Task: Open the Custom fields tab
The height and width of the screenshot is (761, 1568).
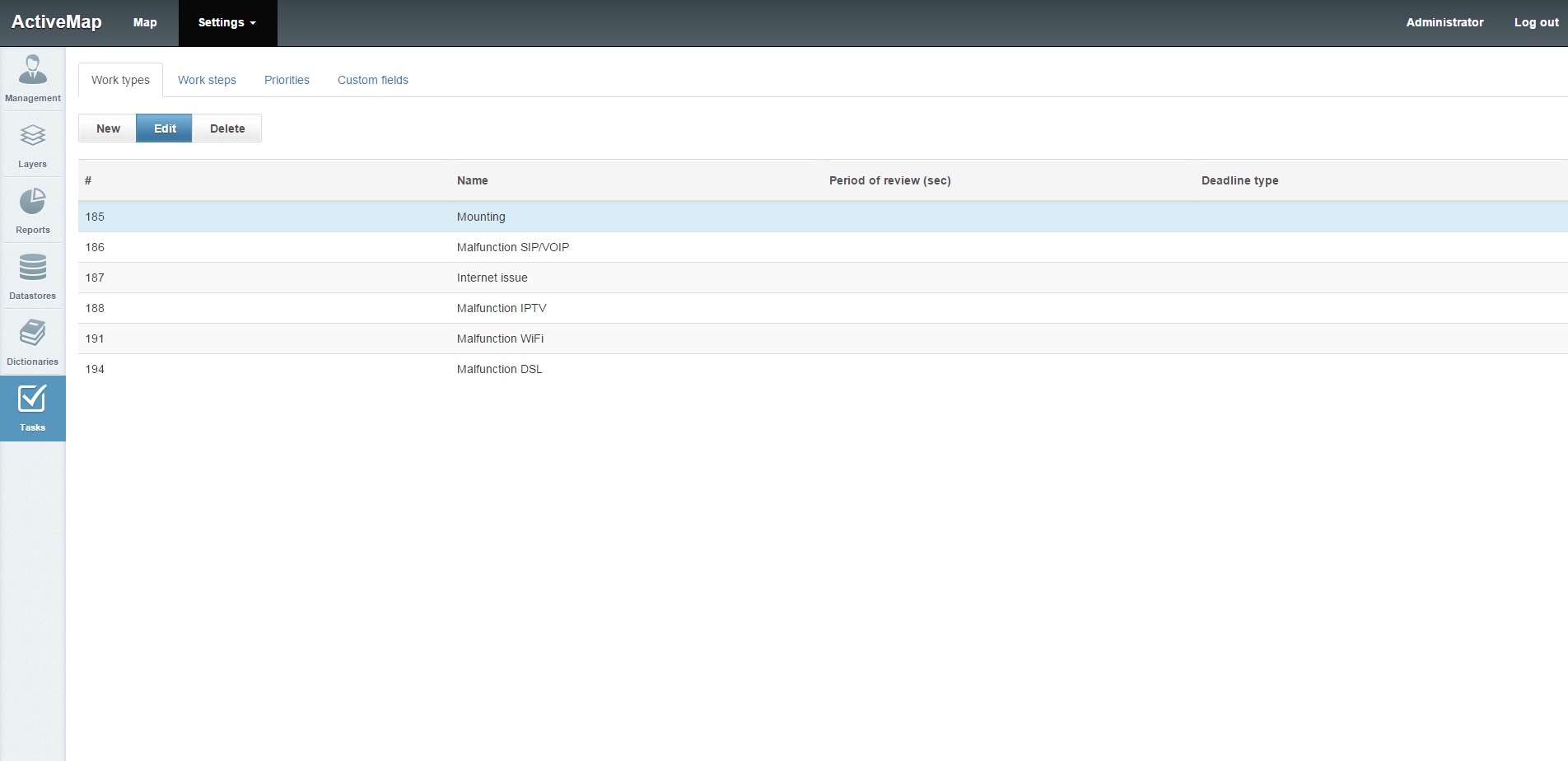Action: (372, 80)
